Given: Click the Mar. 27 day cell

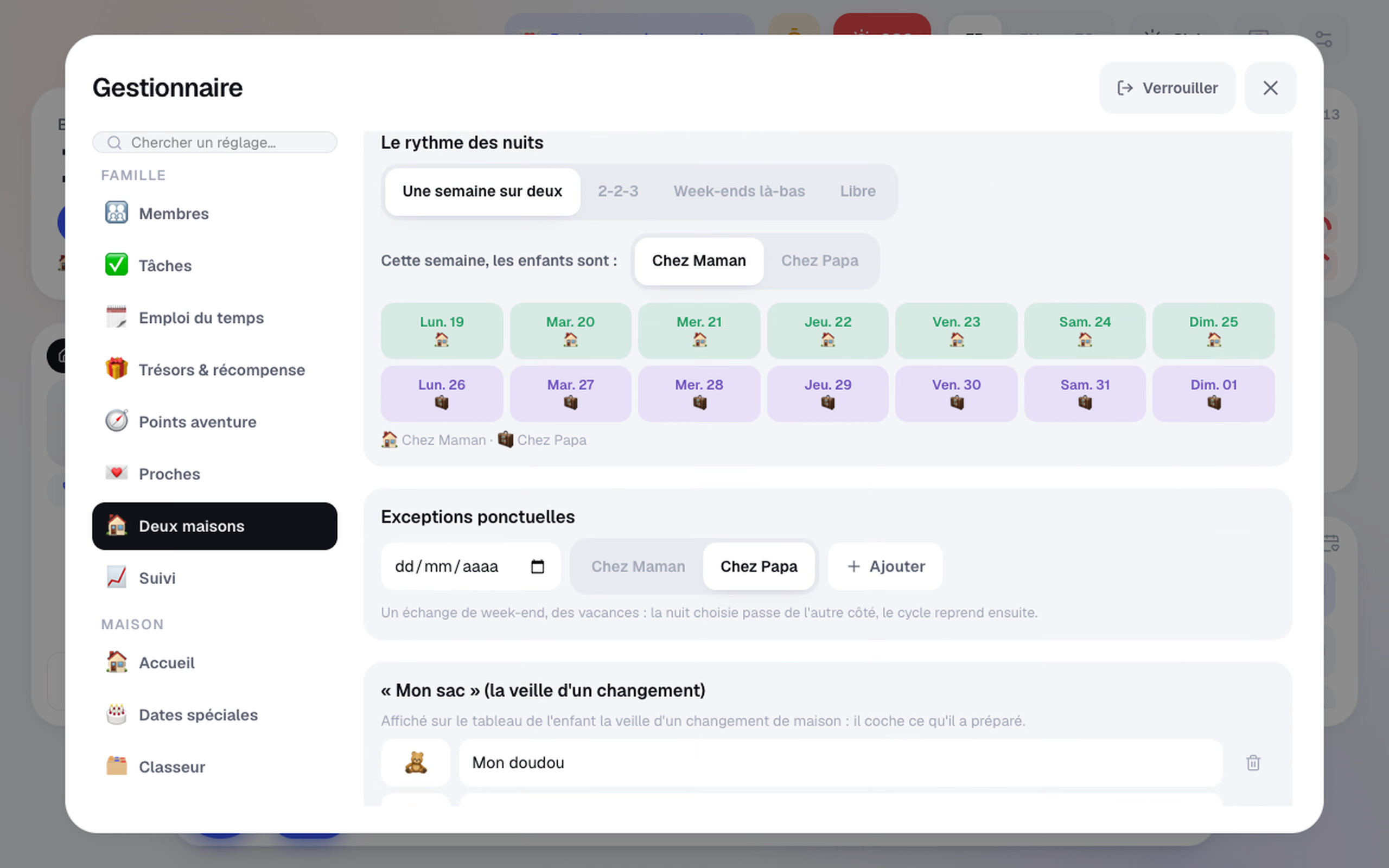Looking at the screenshot, I should tap(570, 394).
